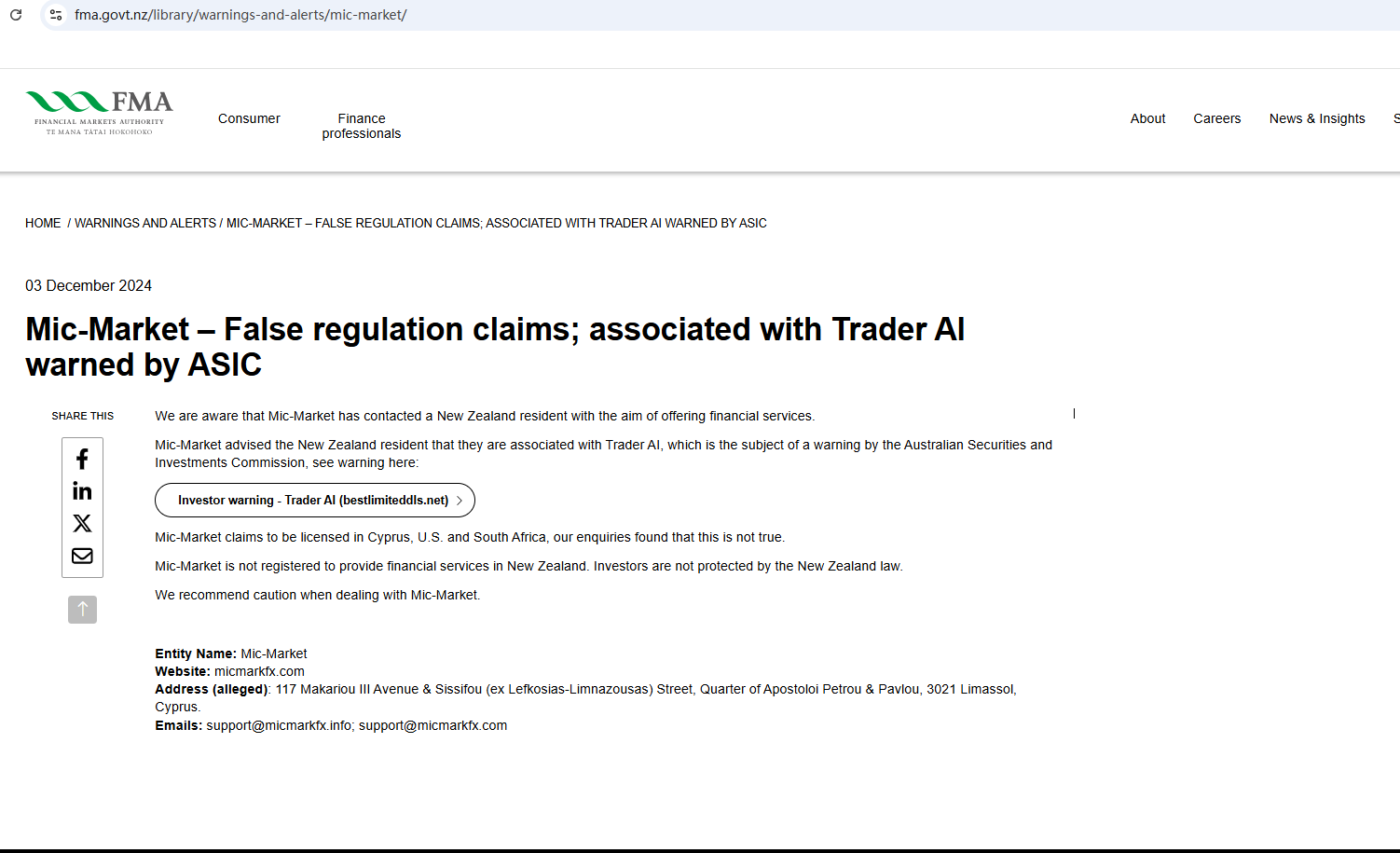Reload the page with the refresh icon
This screenshot has height=853, width=1400.
[x=16, y=15]
